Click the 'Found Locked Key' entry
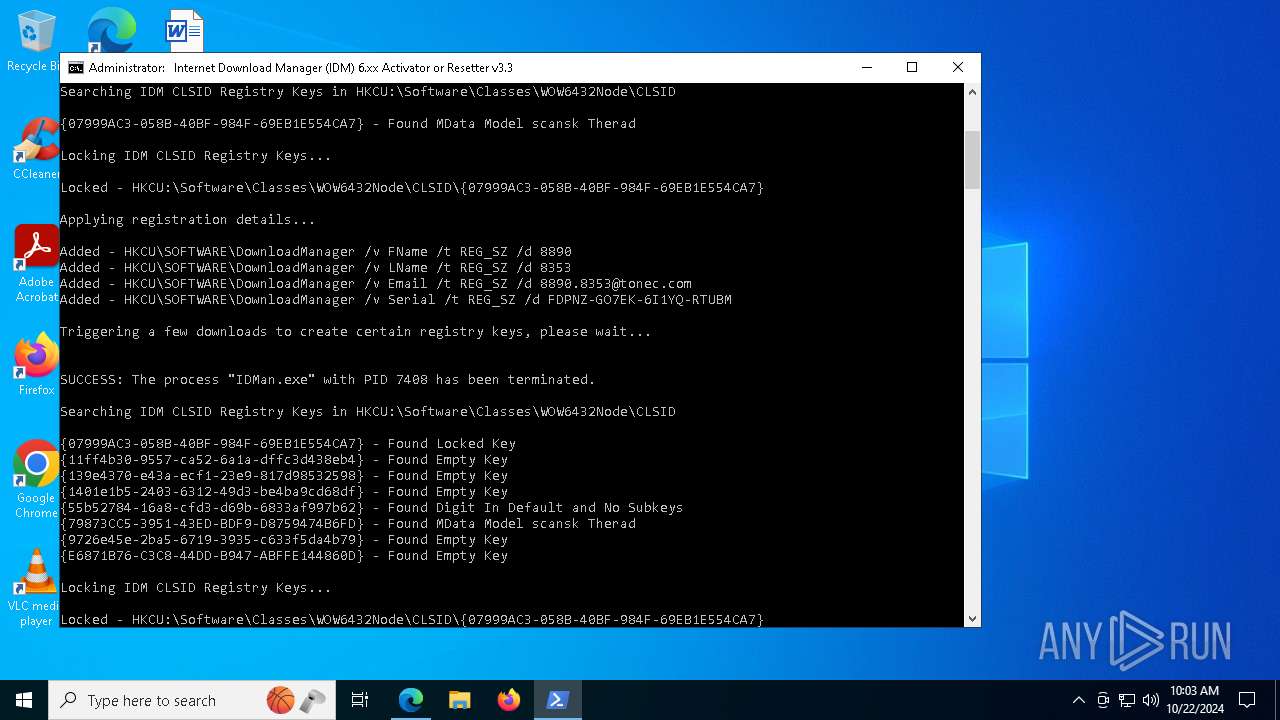This screenshot has height=720, width=1280. tap(288, 444)
